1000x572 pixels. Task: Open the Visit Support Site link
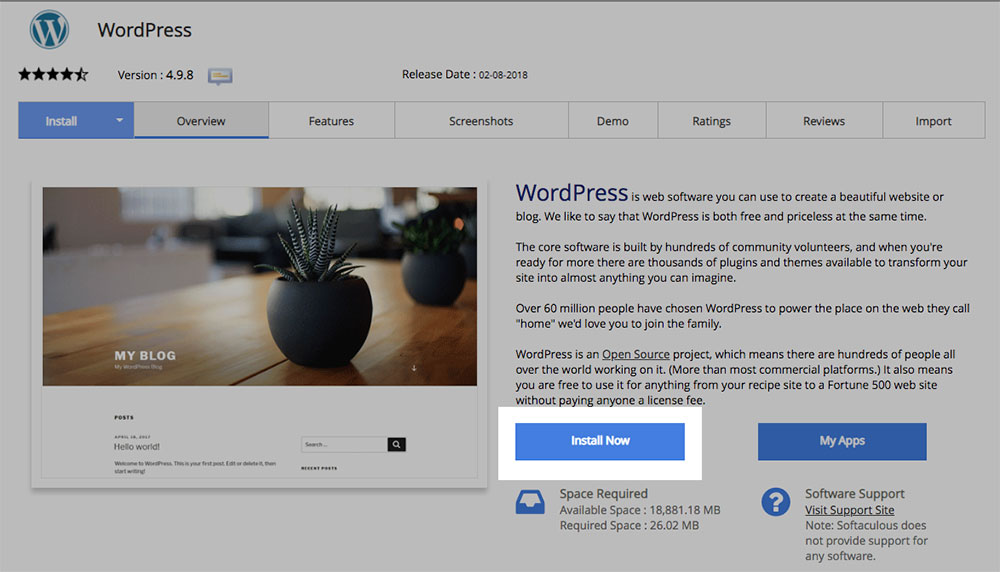pos(849,510)
